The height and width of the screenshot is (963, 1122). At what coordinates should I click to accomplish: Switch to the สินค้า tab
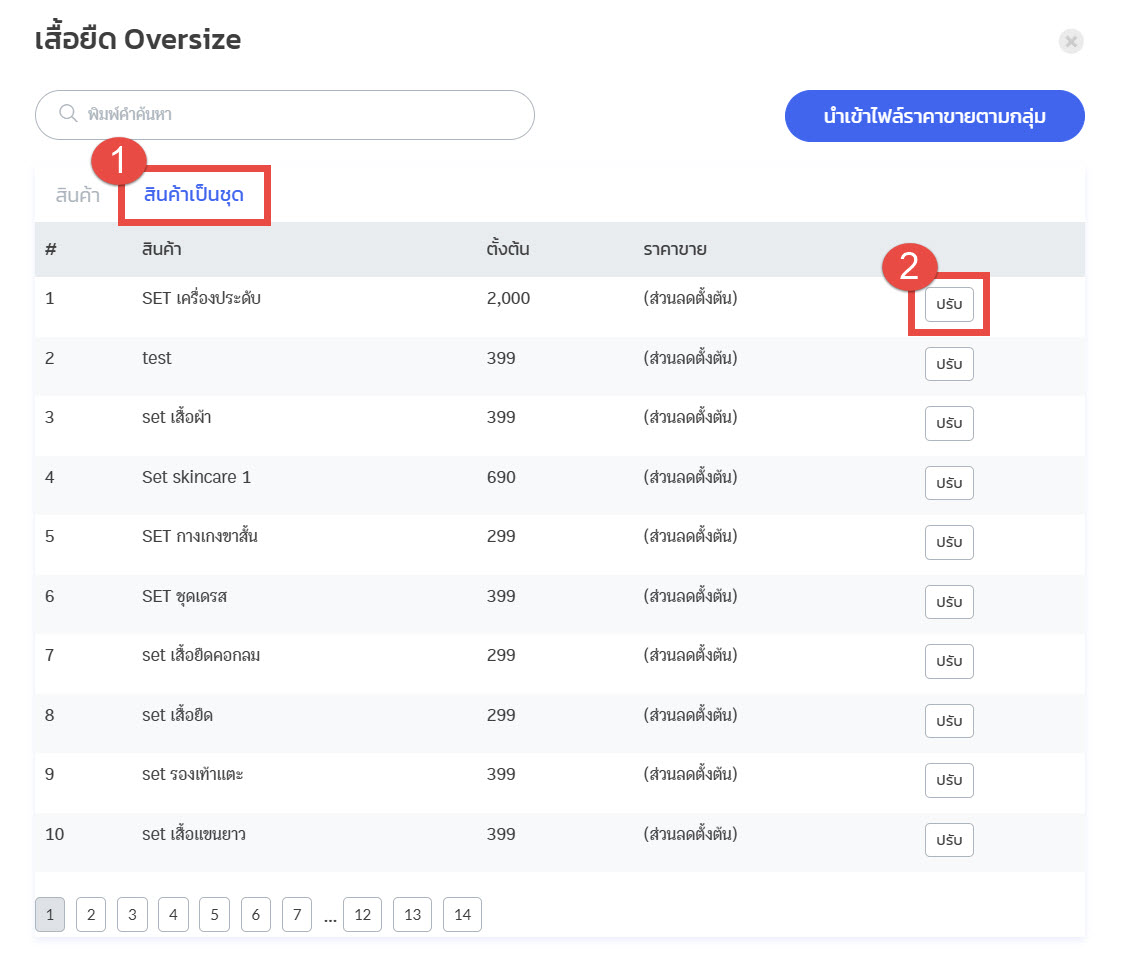pyautogui.click(x=78, y=195)
